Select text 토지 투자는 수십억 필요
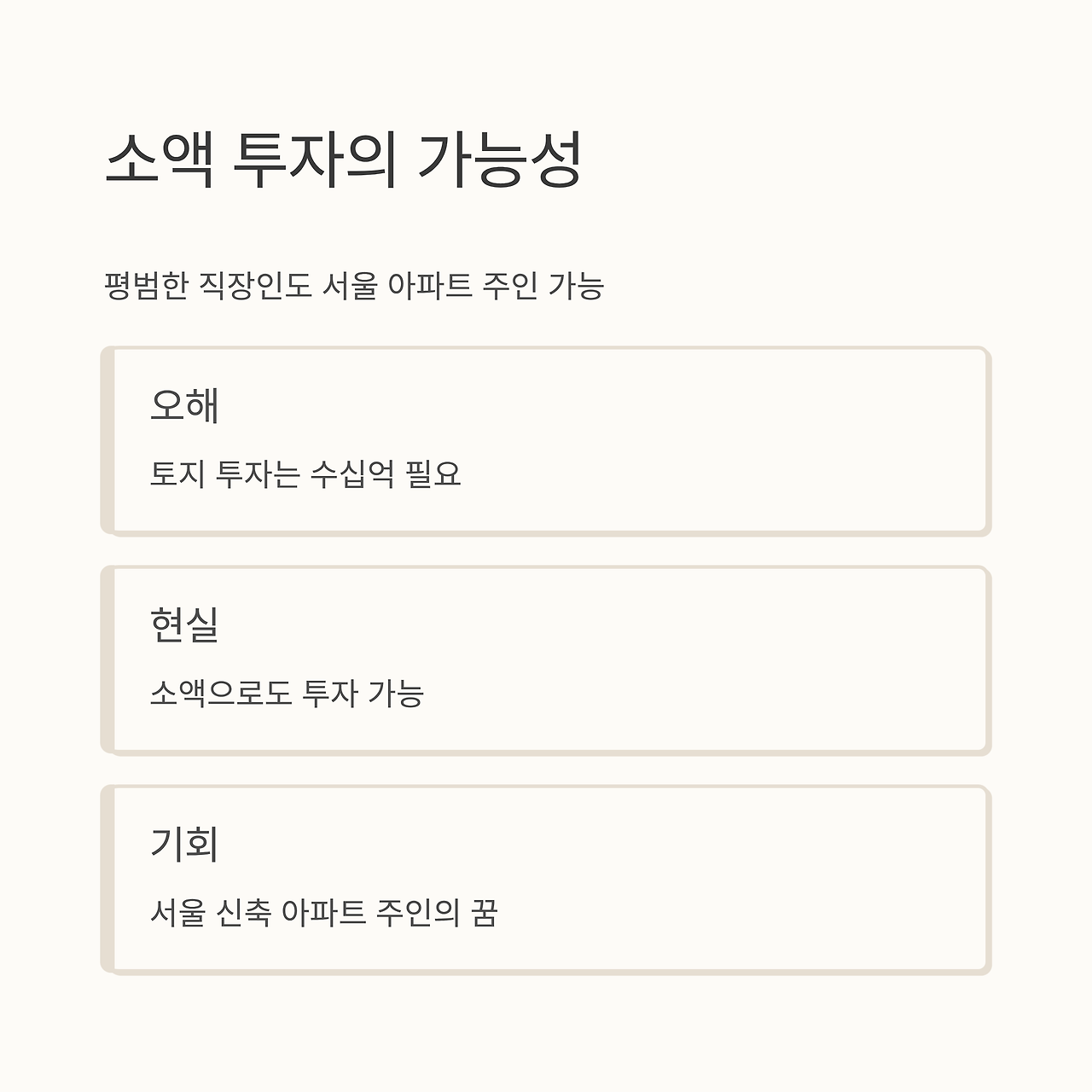Screen dimensions: 1092x1092 [305, 473]
